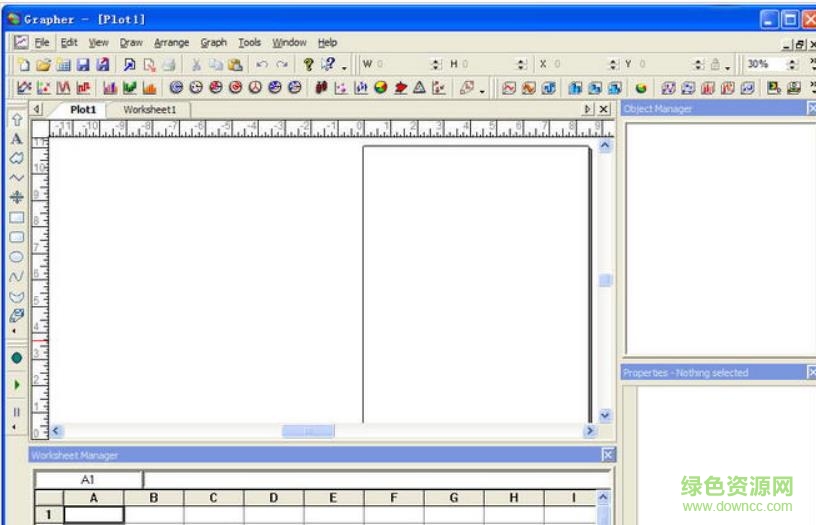Select the Ellipse drawing tool

point(16,256)
